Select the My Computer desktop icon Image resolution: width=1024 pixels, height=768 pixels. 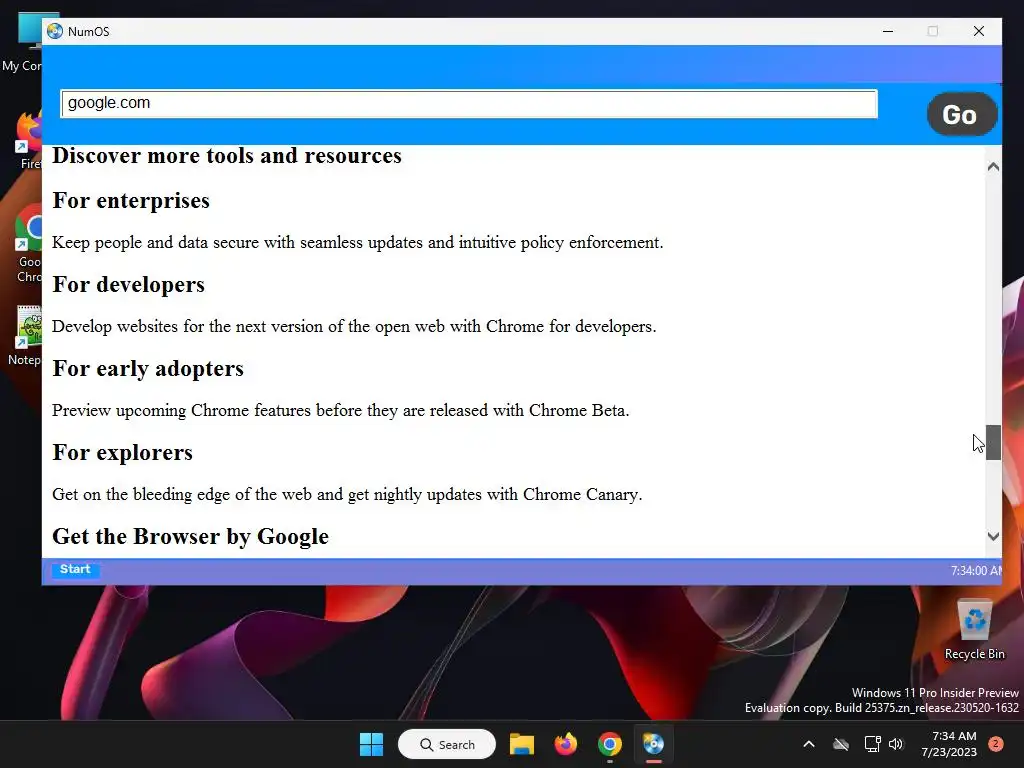23,42
